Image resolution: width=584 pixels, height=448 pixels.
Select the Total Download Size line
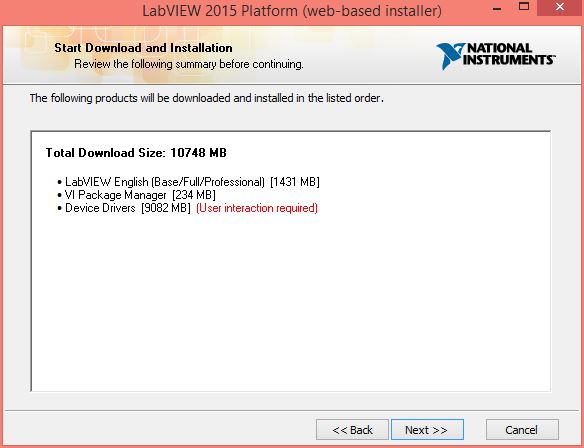[x=136, y=153]
